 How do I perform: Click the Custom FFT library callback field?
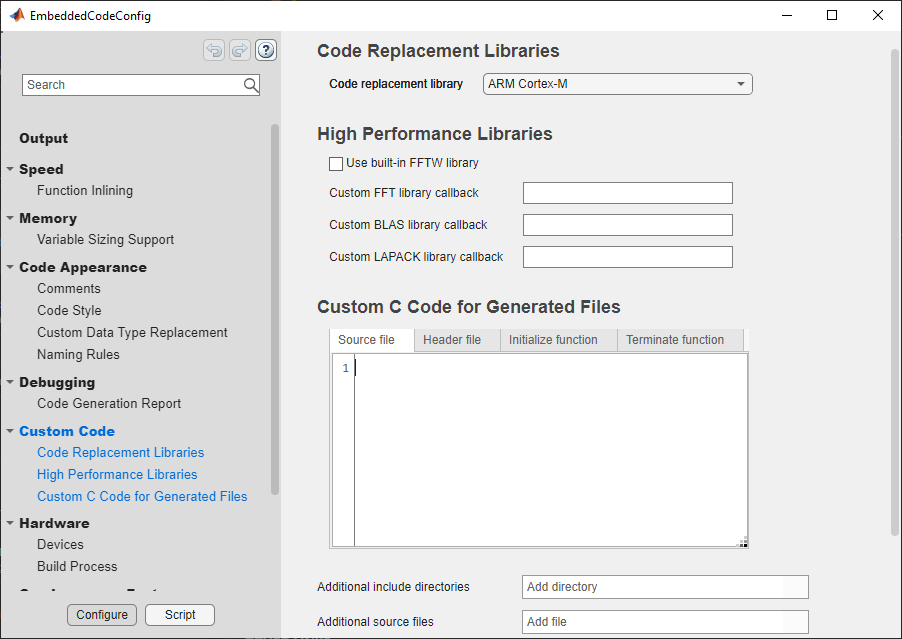[x=627, y=193]
